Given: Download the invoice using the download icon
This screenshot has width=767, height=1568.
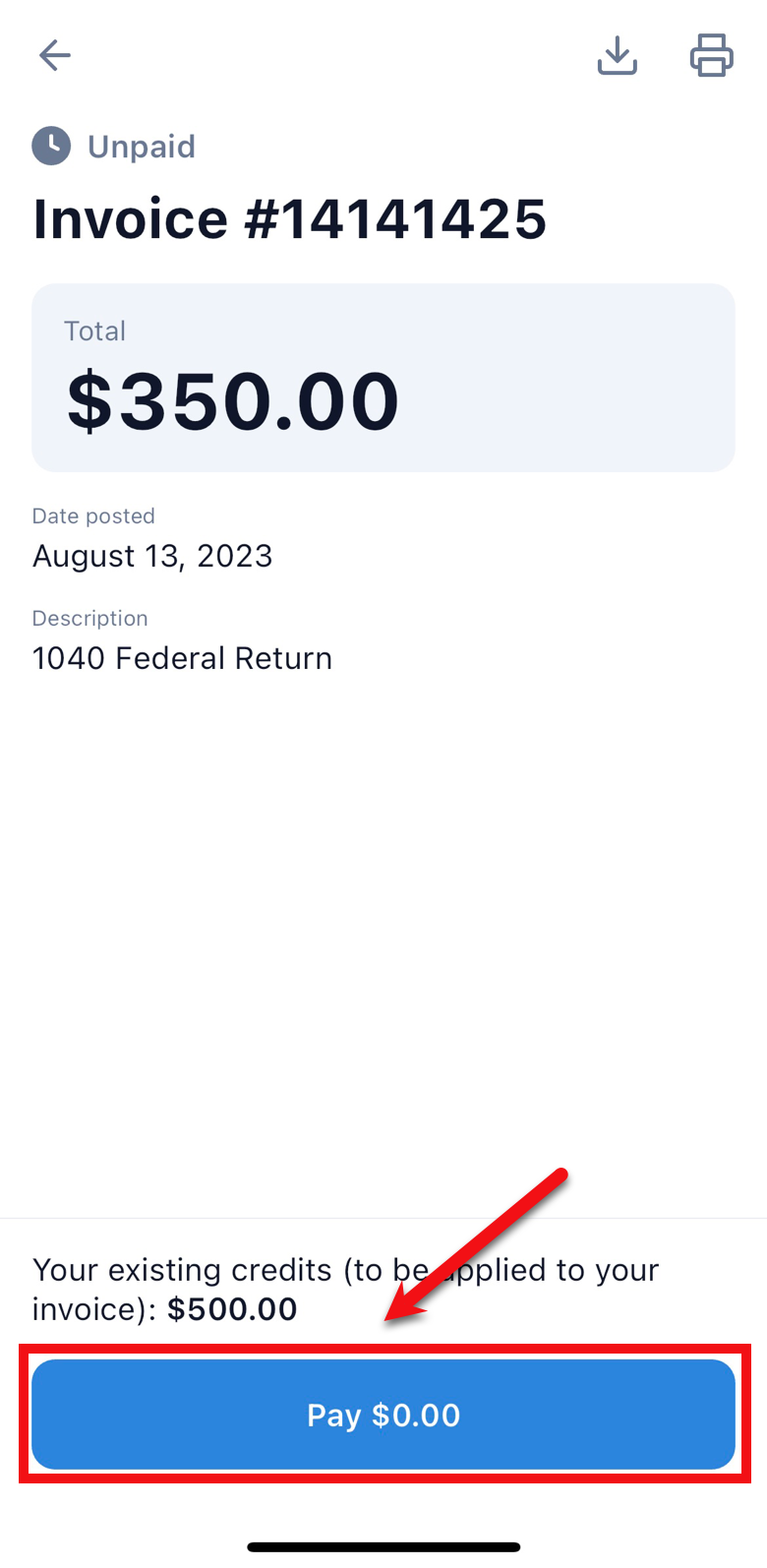Looking at the screenshot, I should tap(618, 55).
